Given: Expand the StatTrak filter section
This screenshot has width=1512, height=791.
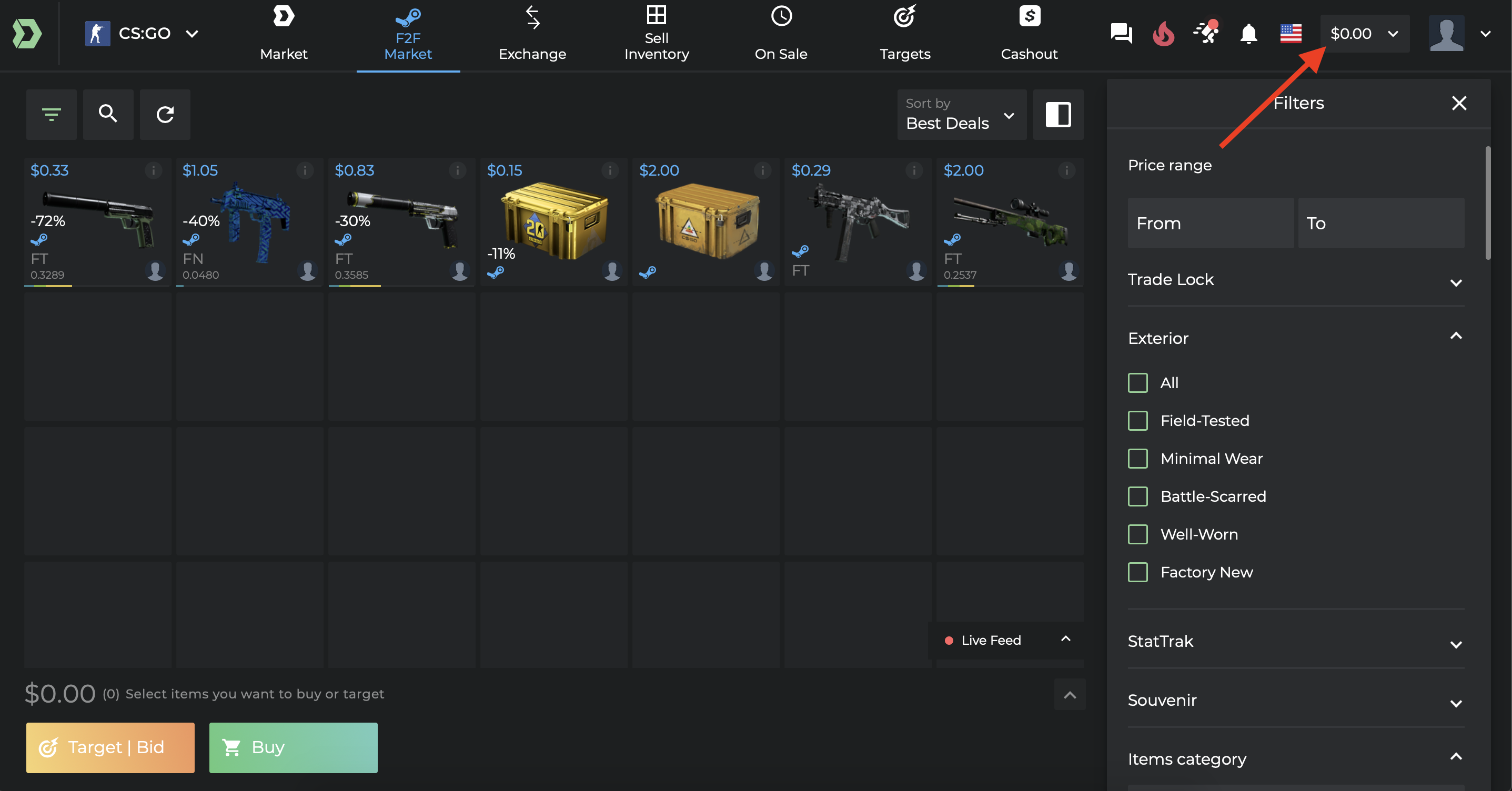Looking at the screenshot, I should tap(1295, 641).
